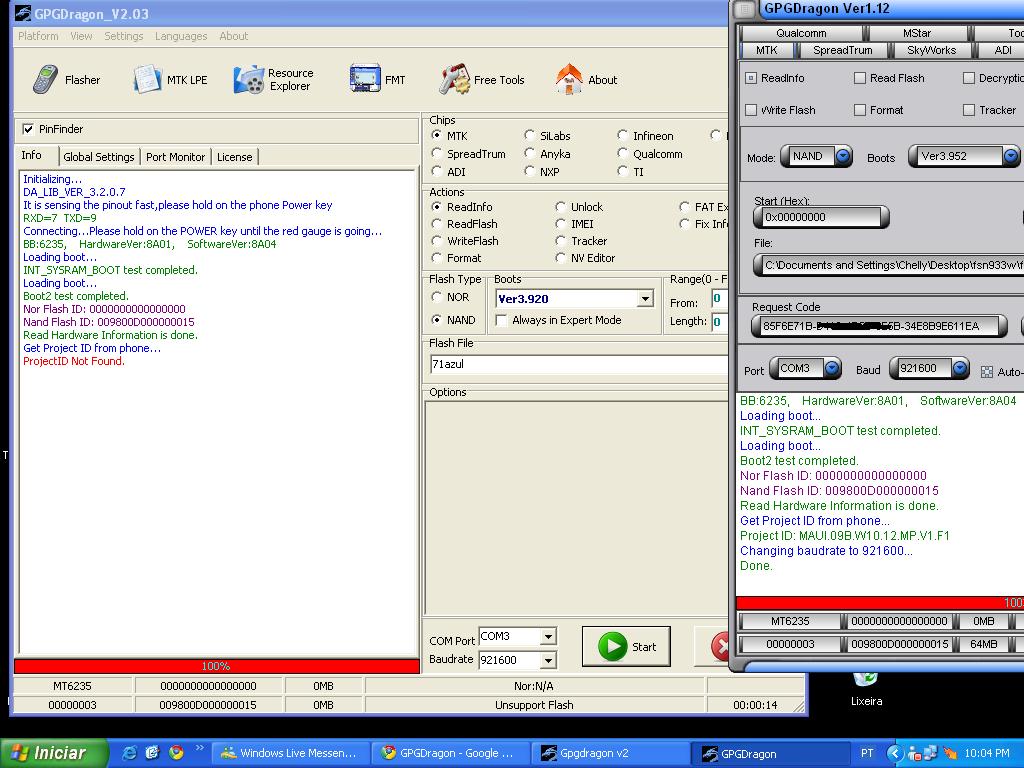Click the 10:04 PM taskbar clock
This screenshot has height=768, width=1024.
(x=987, y=753)
